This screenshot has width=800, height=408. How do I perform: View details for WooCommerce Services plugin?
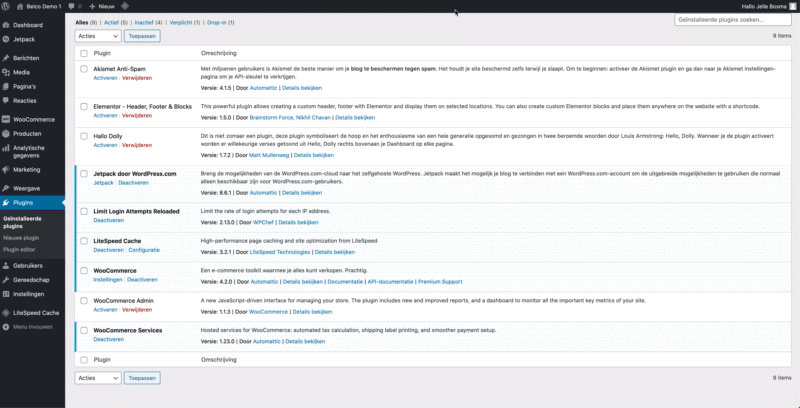tap(305, 342)
